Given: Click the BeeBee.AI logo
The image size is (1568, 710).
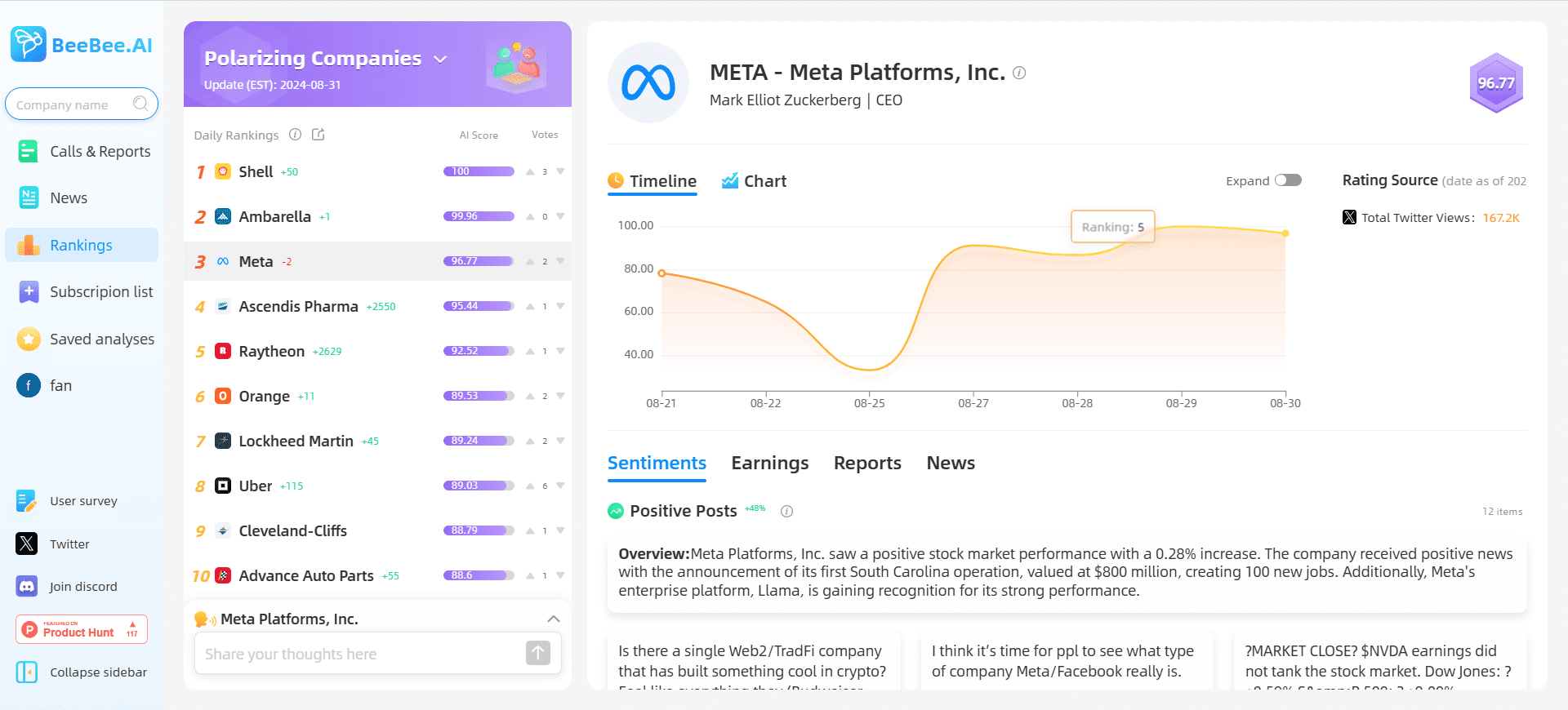Looking at the screenshot, I should pos(82,45).
